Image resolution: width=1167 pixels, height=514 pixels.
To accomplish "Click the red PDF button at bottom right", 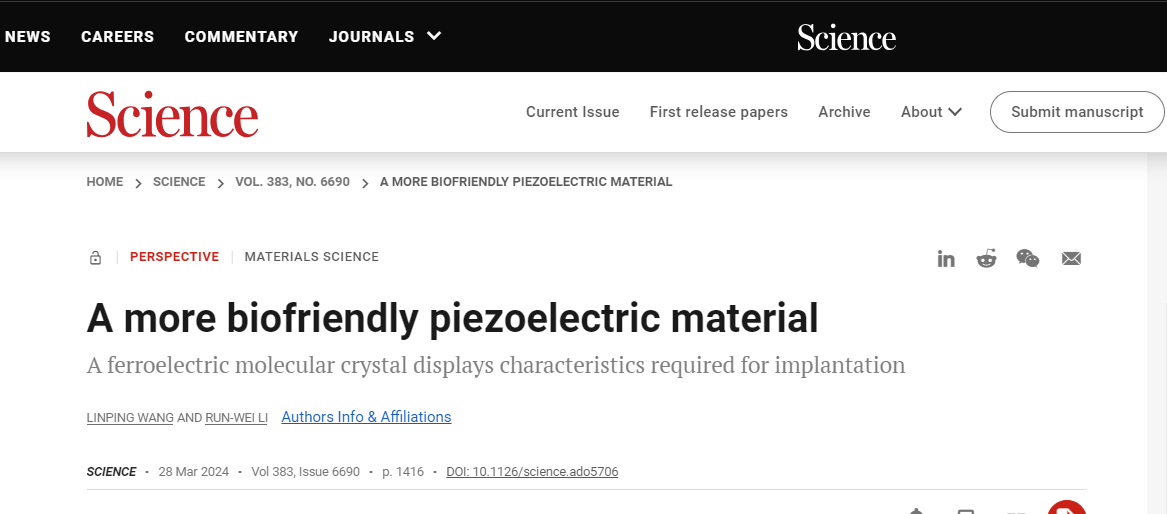I will point(1066,509).
